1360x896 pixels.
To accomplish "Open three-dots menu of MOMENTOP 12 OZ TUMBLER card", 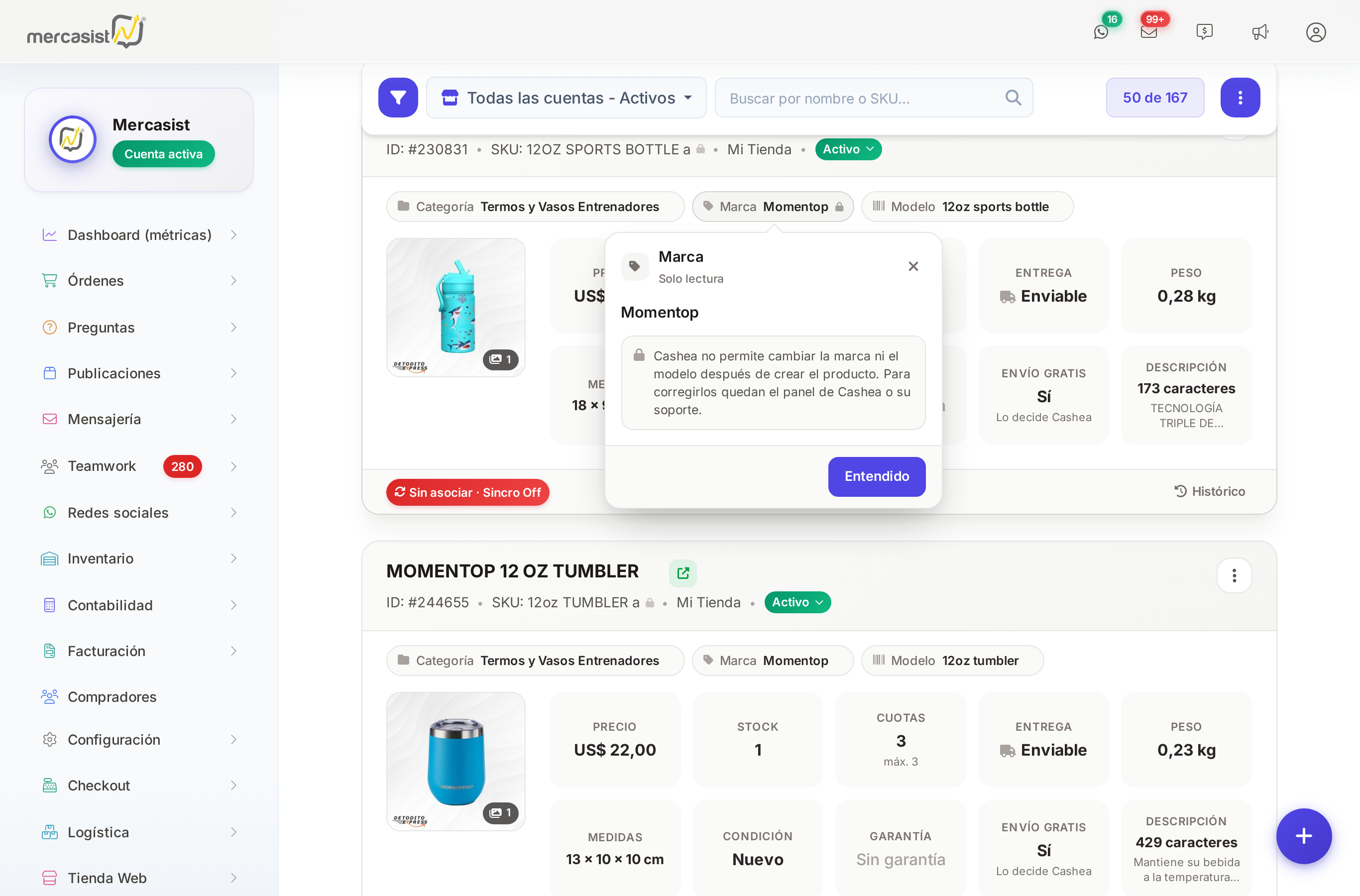I will (1234, 575).
